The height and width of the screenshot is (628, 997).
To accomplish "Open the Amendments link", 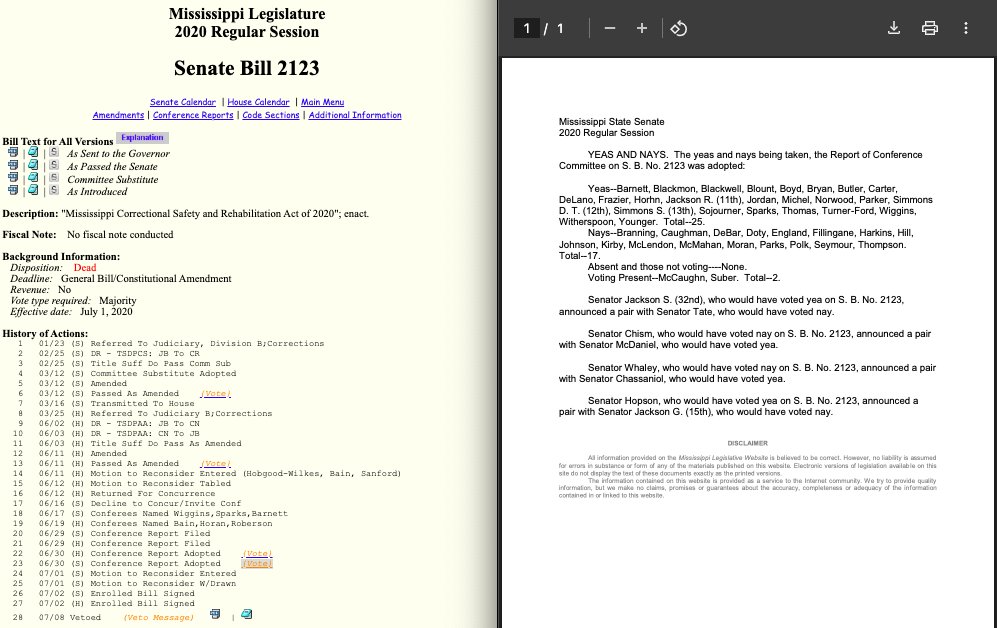I will tap(118, 115).
